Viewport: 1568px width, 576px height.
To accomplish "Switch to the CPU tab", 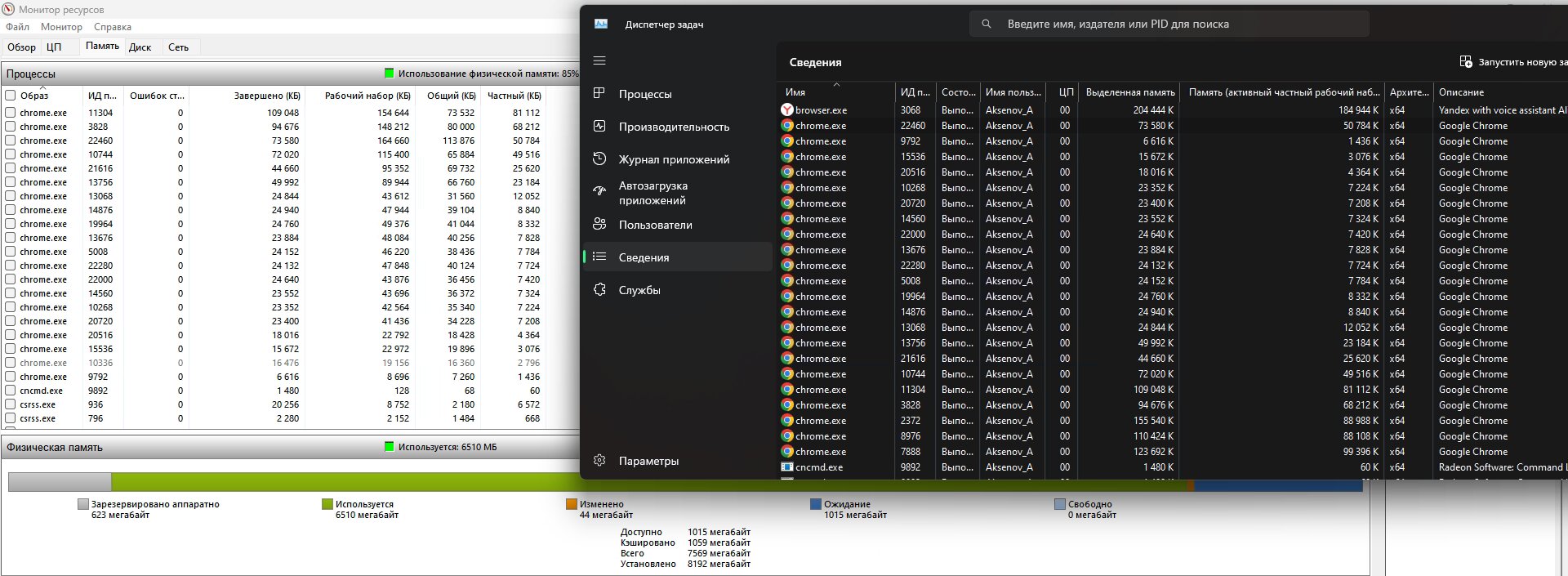I will (x=54, y=47).
